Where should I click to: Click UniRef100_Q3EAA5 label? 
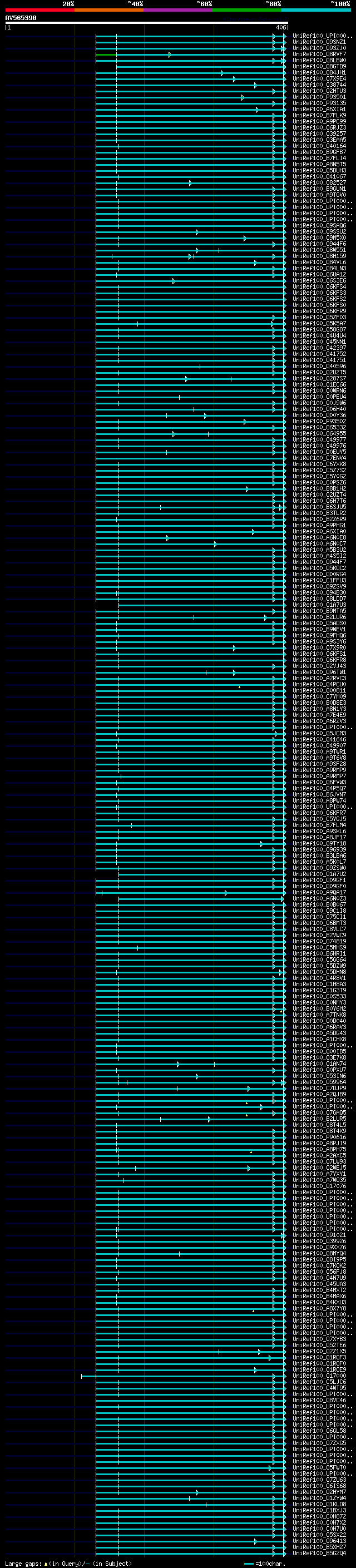[319, 140]
